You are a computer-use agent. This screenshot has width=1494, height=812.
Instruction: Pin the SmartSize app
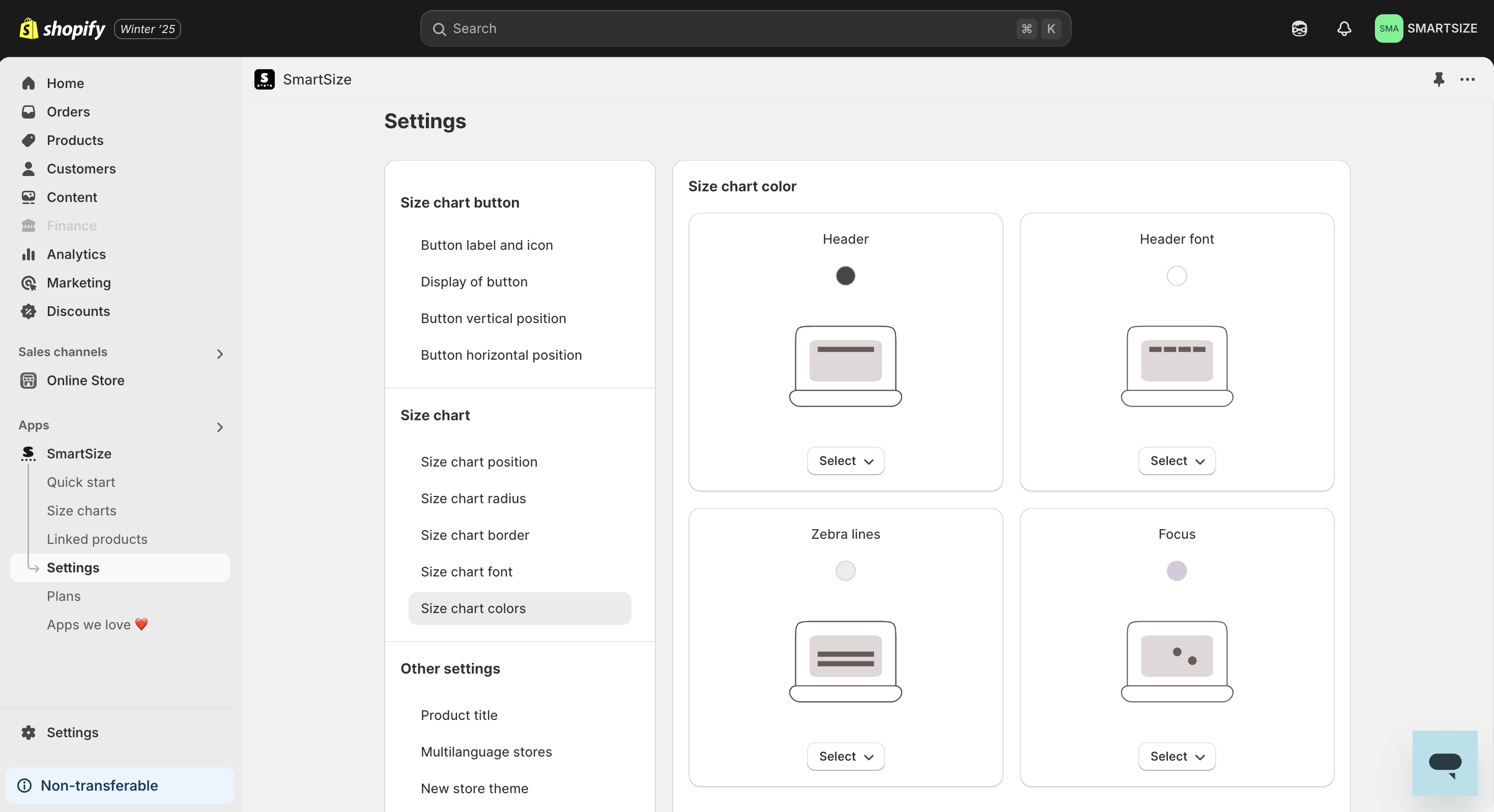pyautogui.click(x=1439, y=79)
